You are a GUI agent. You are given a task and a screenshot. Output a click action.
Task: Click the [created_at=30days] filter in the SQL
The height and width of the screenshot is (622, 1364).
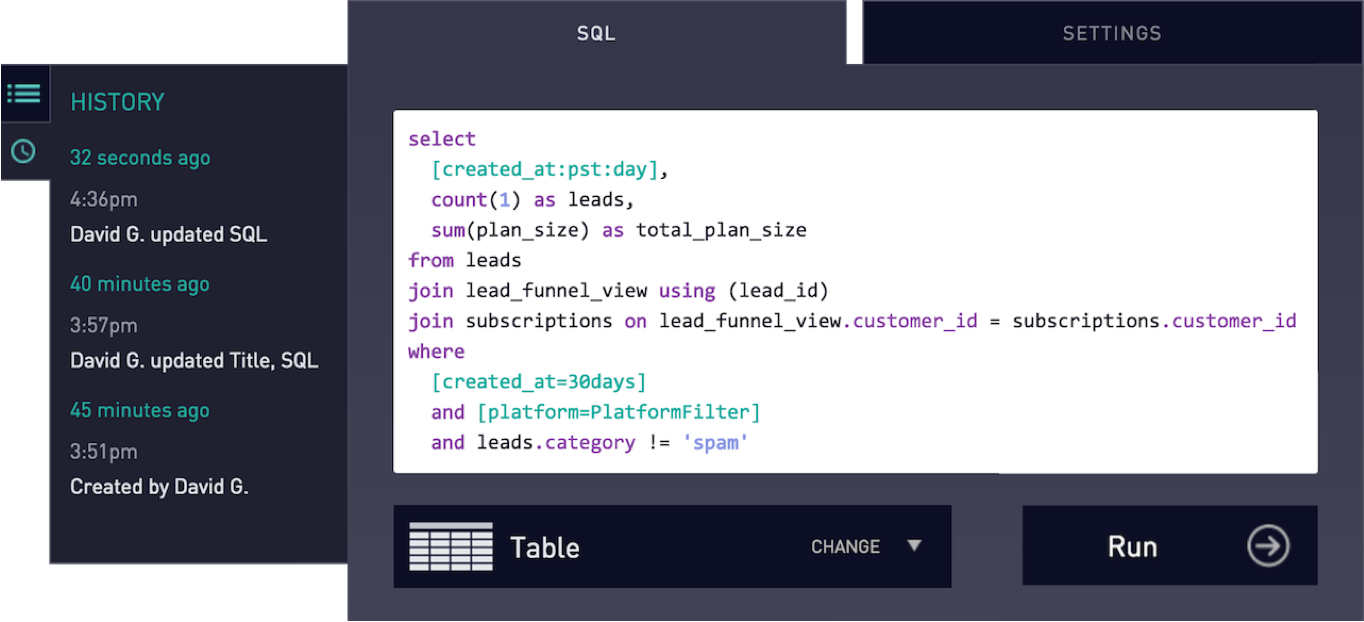point(539,381)
